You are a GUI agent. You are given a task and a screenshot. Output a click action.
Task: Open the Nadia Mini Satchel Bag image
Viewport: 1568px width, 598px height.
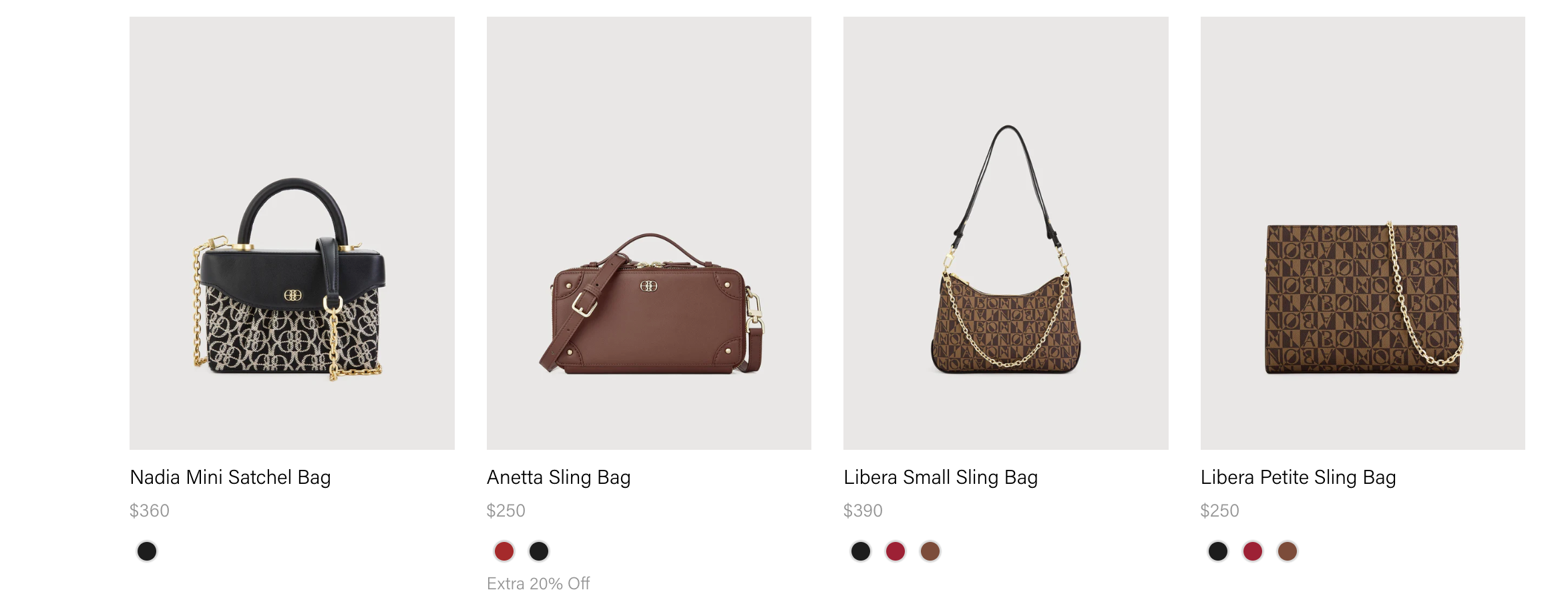tap(292, 233)
